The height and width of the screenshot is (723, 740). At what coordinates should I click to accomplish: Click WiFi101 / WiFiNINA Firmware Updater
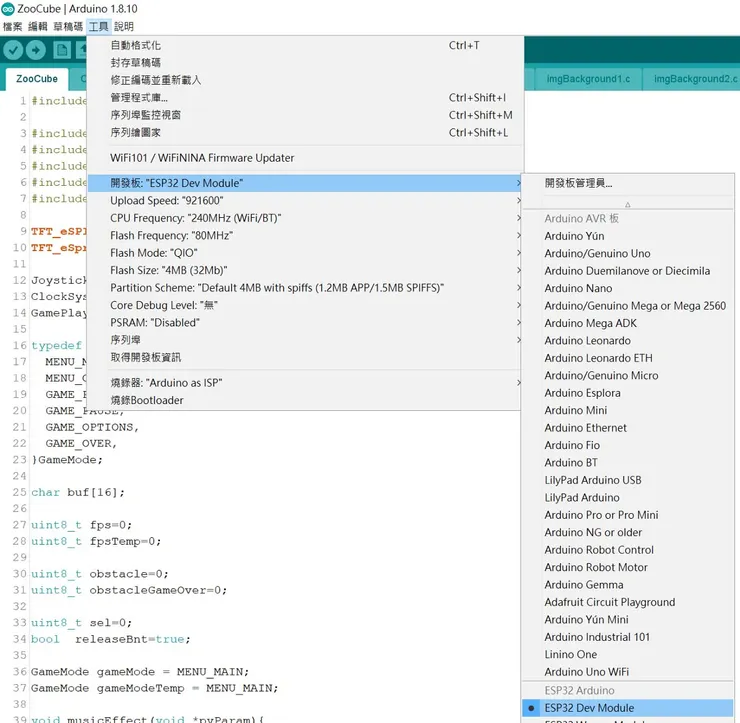(x=202, y=158)
